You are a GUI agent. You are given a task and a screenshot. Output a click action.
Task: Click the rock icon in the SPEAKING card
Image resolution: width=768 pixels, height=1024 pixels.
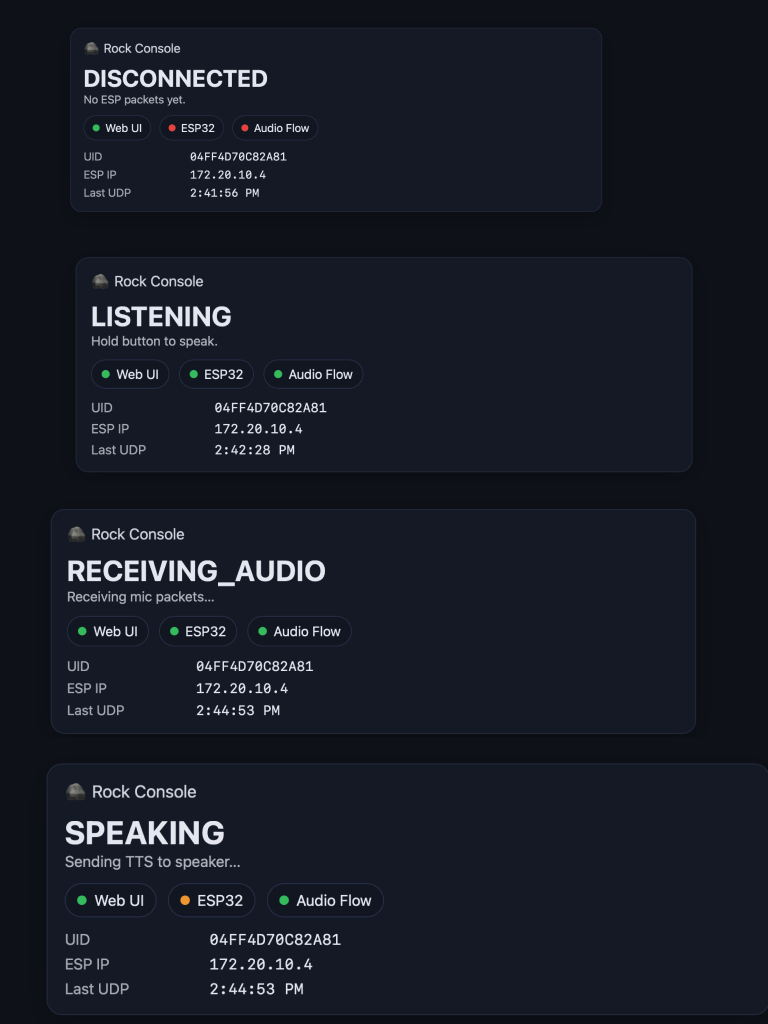click(x=76, y=791)
